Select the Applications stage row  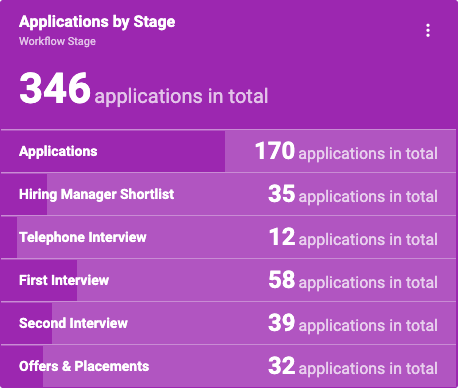[x=228, y=151]
